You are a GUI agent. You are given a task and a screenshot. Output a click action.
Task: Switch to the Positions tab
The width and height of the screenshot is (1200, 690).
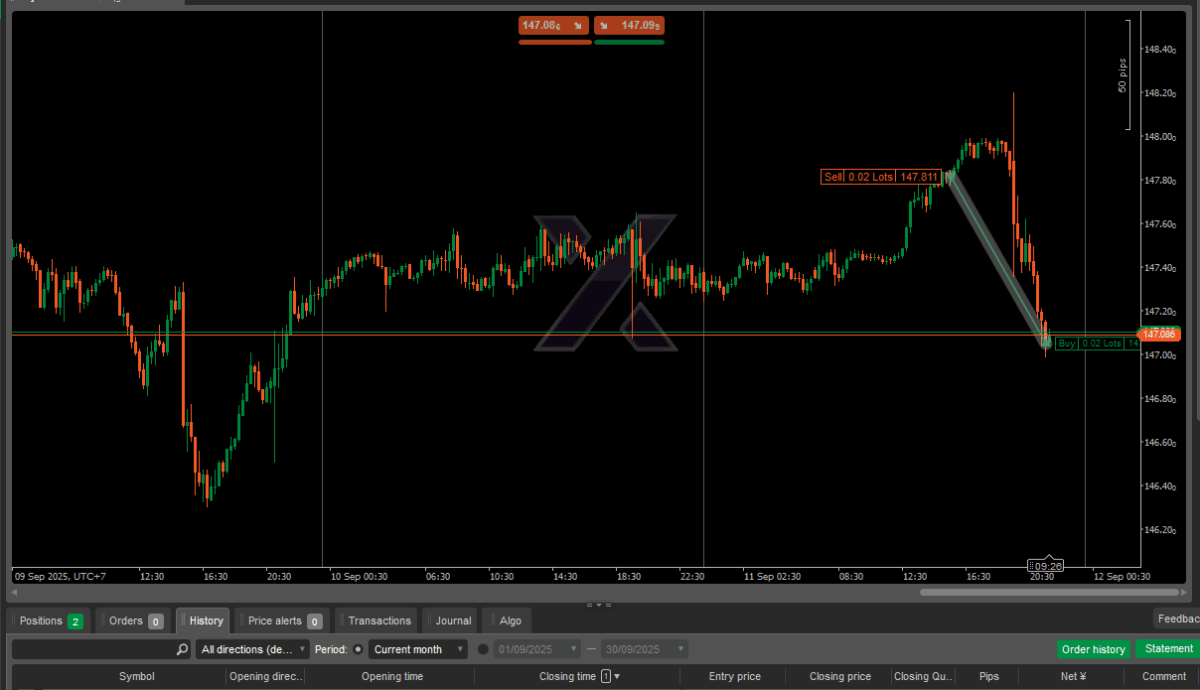(49, 621)
